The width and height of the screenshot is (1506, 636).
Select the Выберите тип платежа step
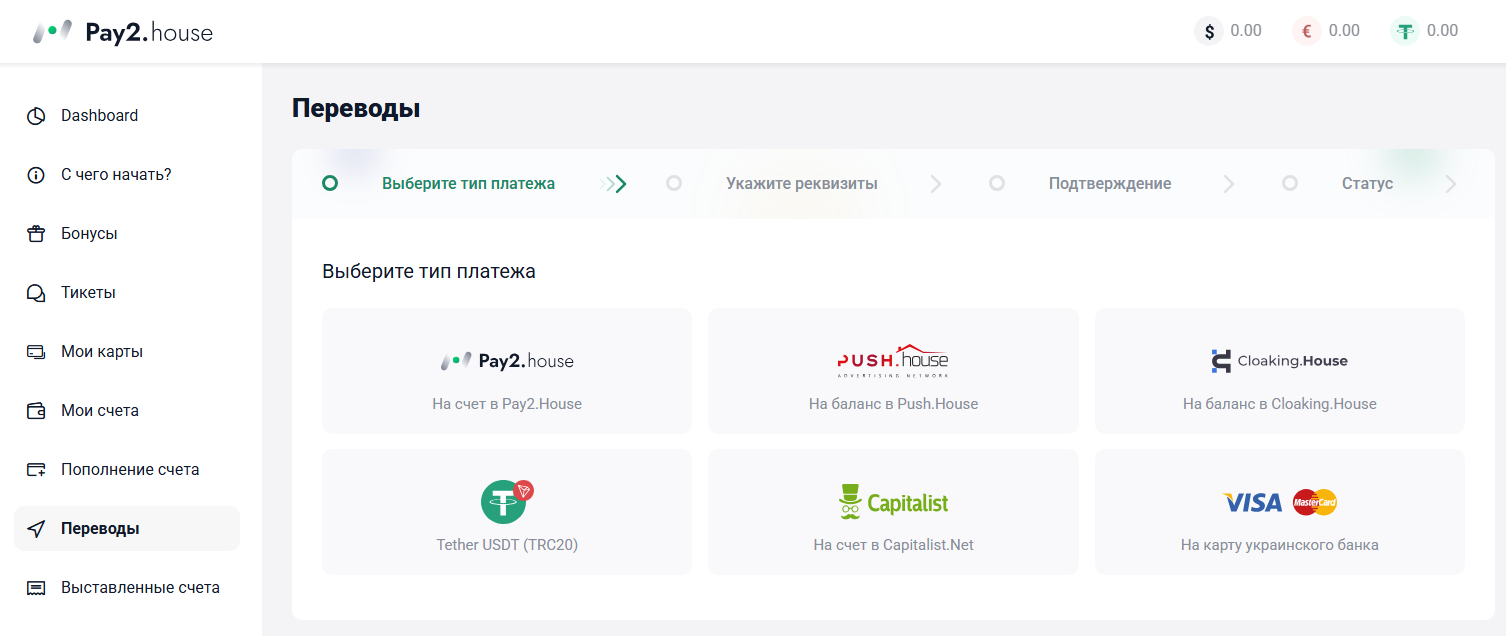pyautogui.click(x=468, y=184)
